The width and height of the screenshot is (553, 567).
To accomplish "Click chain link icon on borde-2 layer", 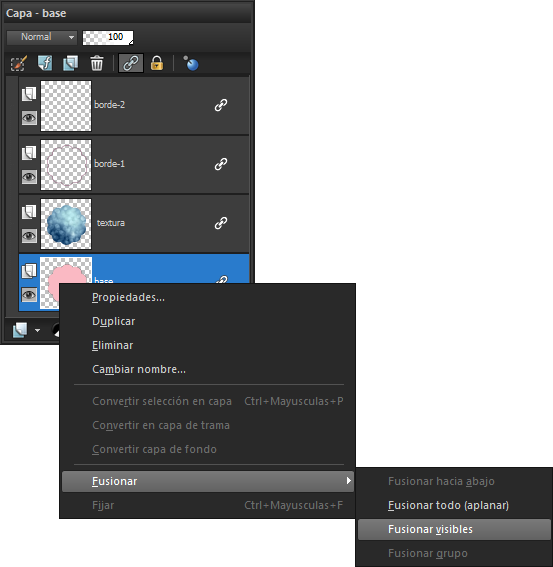I will (221, 105).
